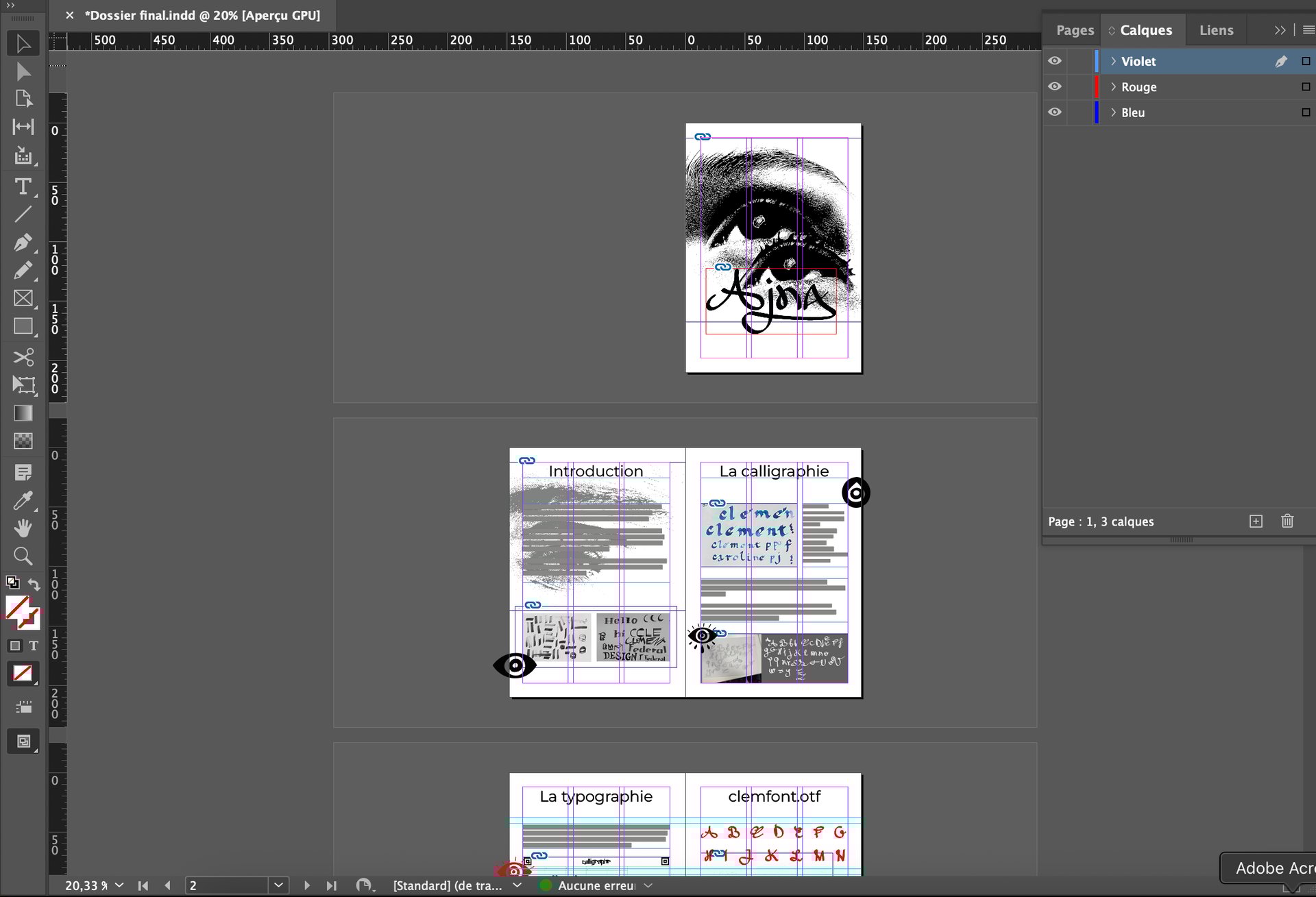Delete layer with trash icon
The height and width of the screenshot is (897, 1316).
pyautogui.click(x=1287, y=521)
